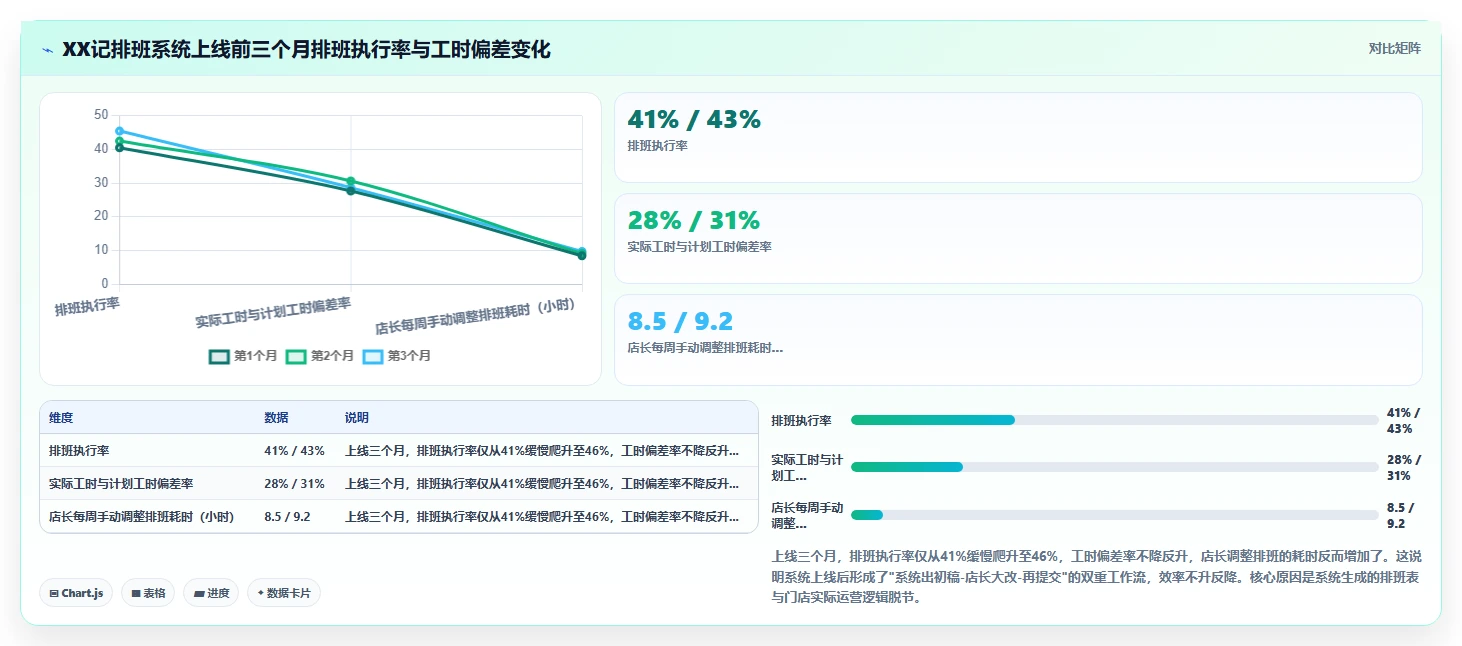Click the 对比矩阵 label in the header
Screen dimensions: 1462x646
pyautogui.click(x=1395, y=48)
